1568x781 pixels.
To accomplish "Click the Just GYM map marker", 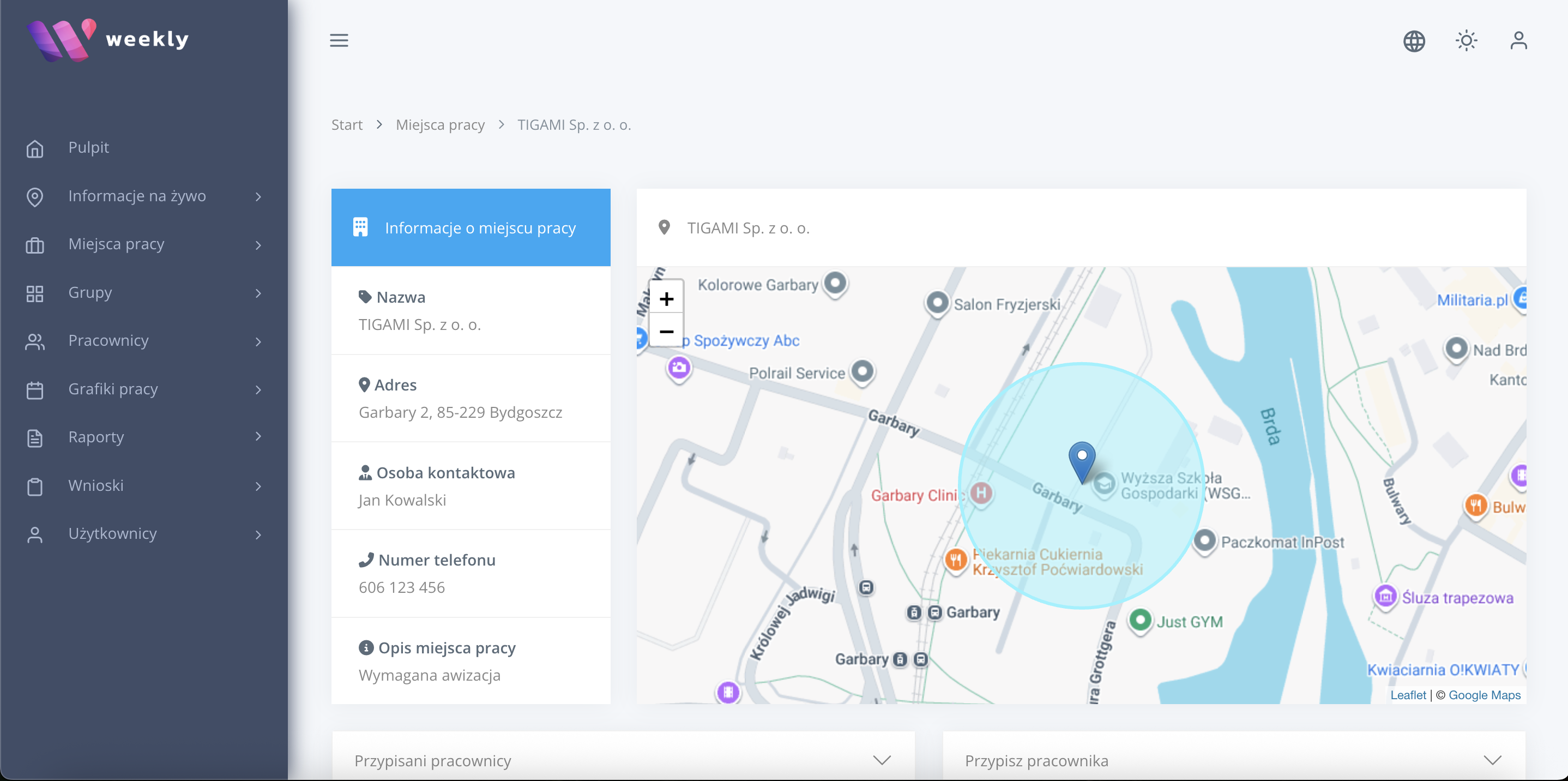I will 1139,620.
